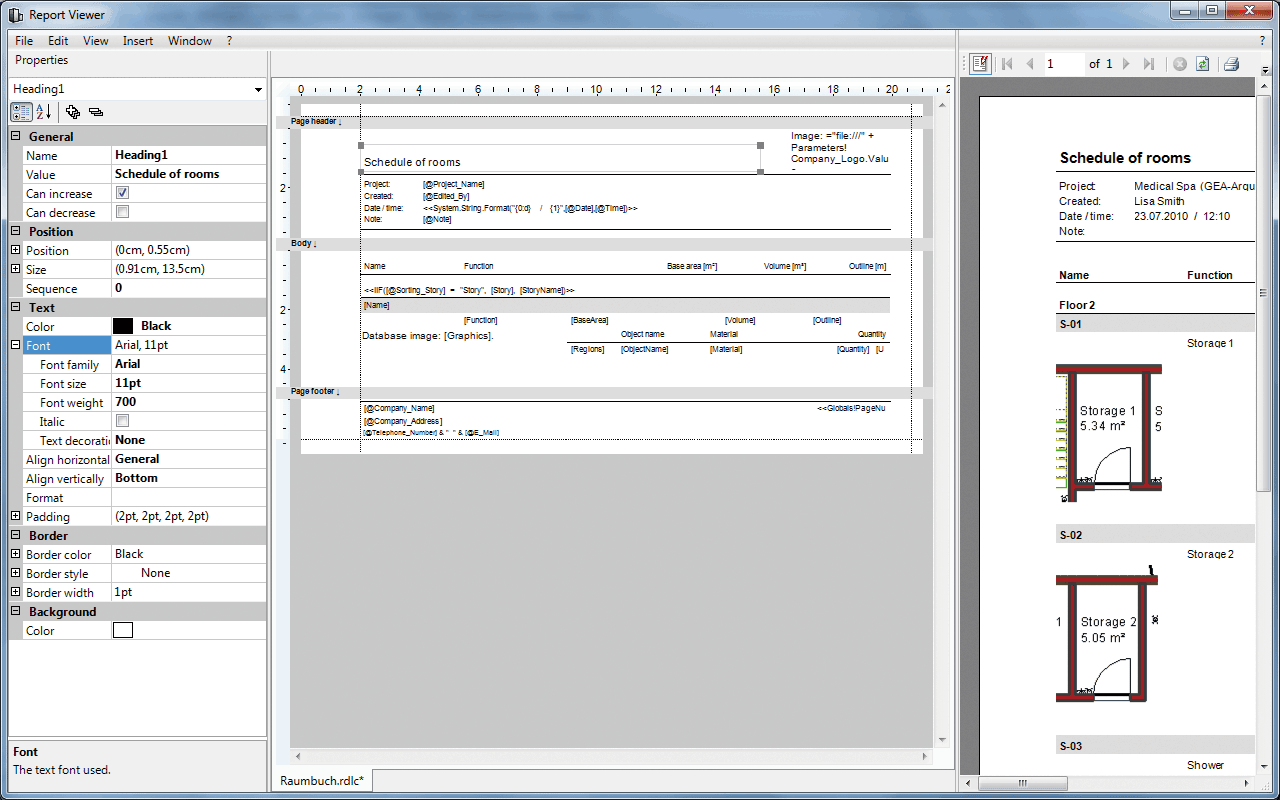Click the page number field in preview

pyautogui.click(x=1064, y=63)
